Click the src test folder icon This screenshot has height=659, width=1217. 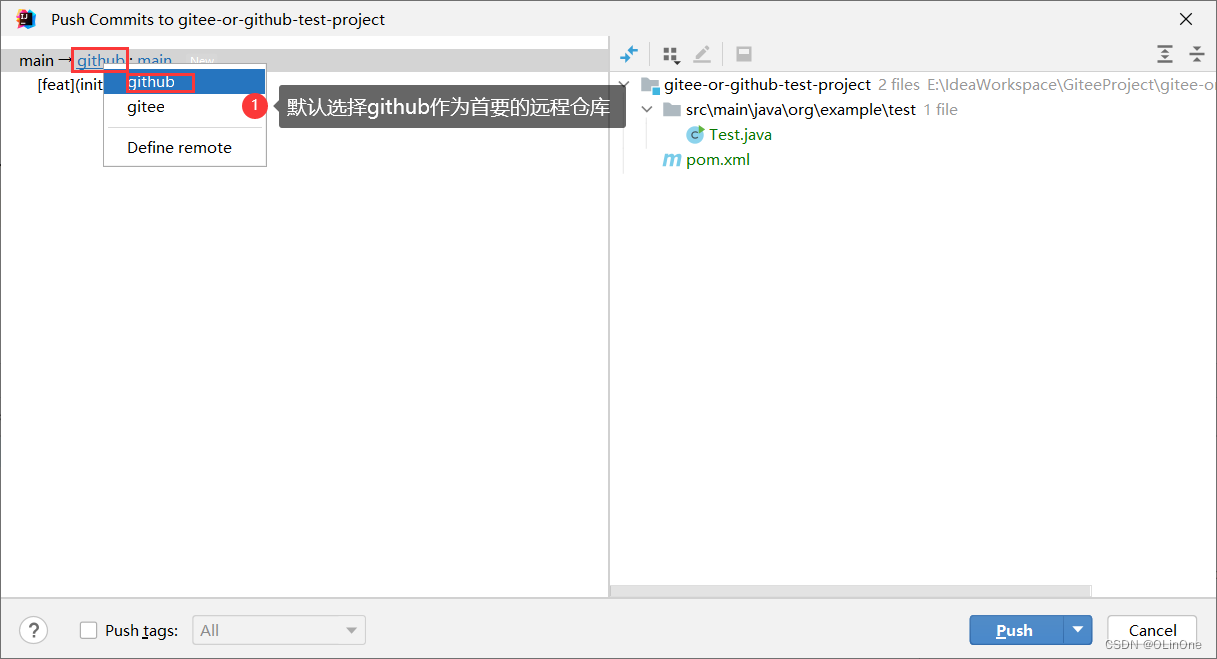click(672, 110)
